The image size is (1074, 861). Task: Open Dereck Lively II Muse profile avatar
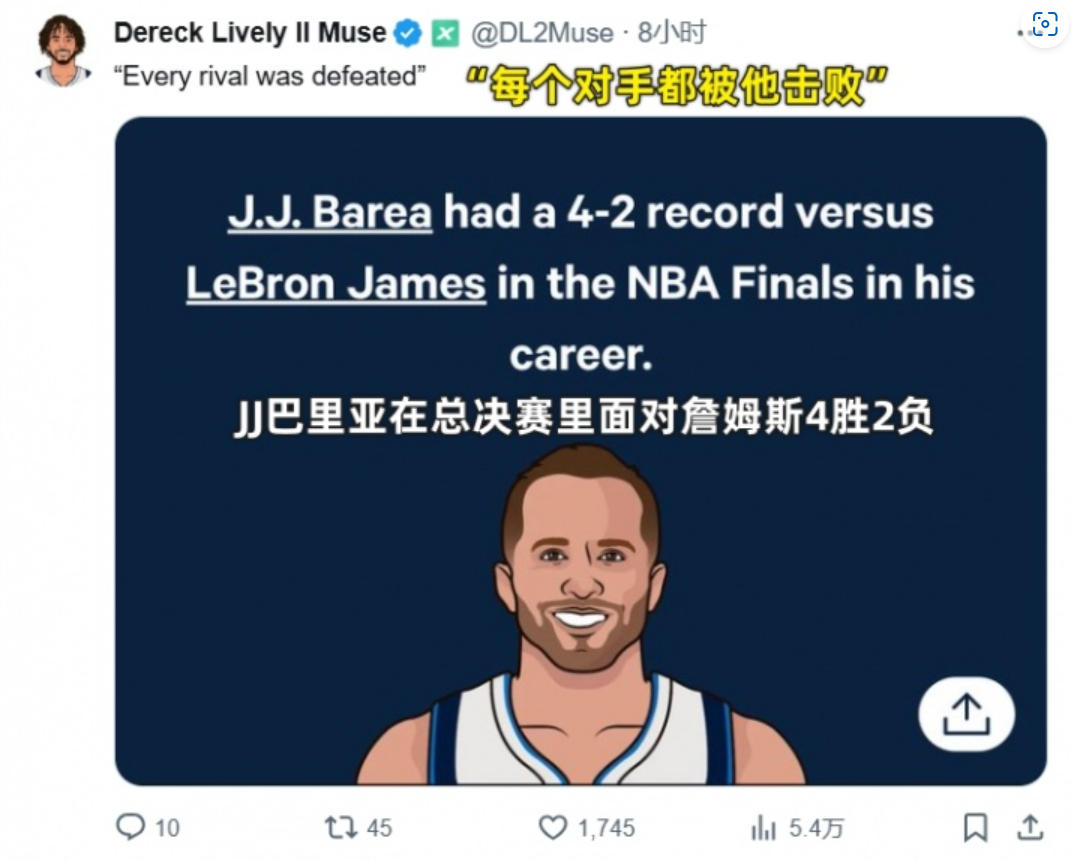[62, 51]
